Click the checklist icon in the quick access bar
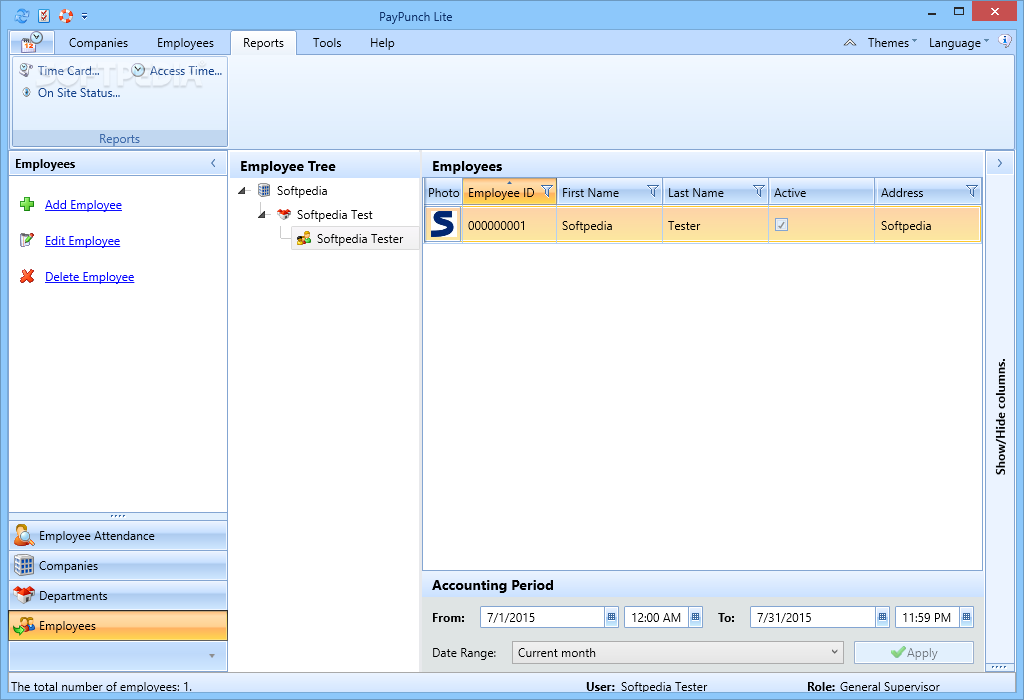1024x700 pixels. (44, 16)
